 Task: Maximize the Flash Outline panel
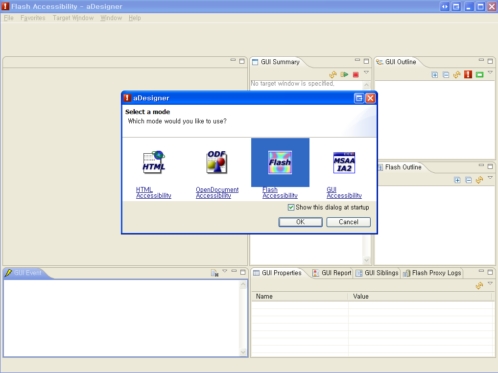click(490, 166)
